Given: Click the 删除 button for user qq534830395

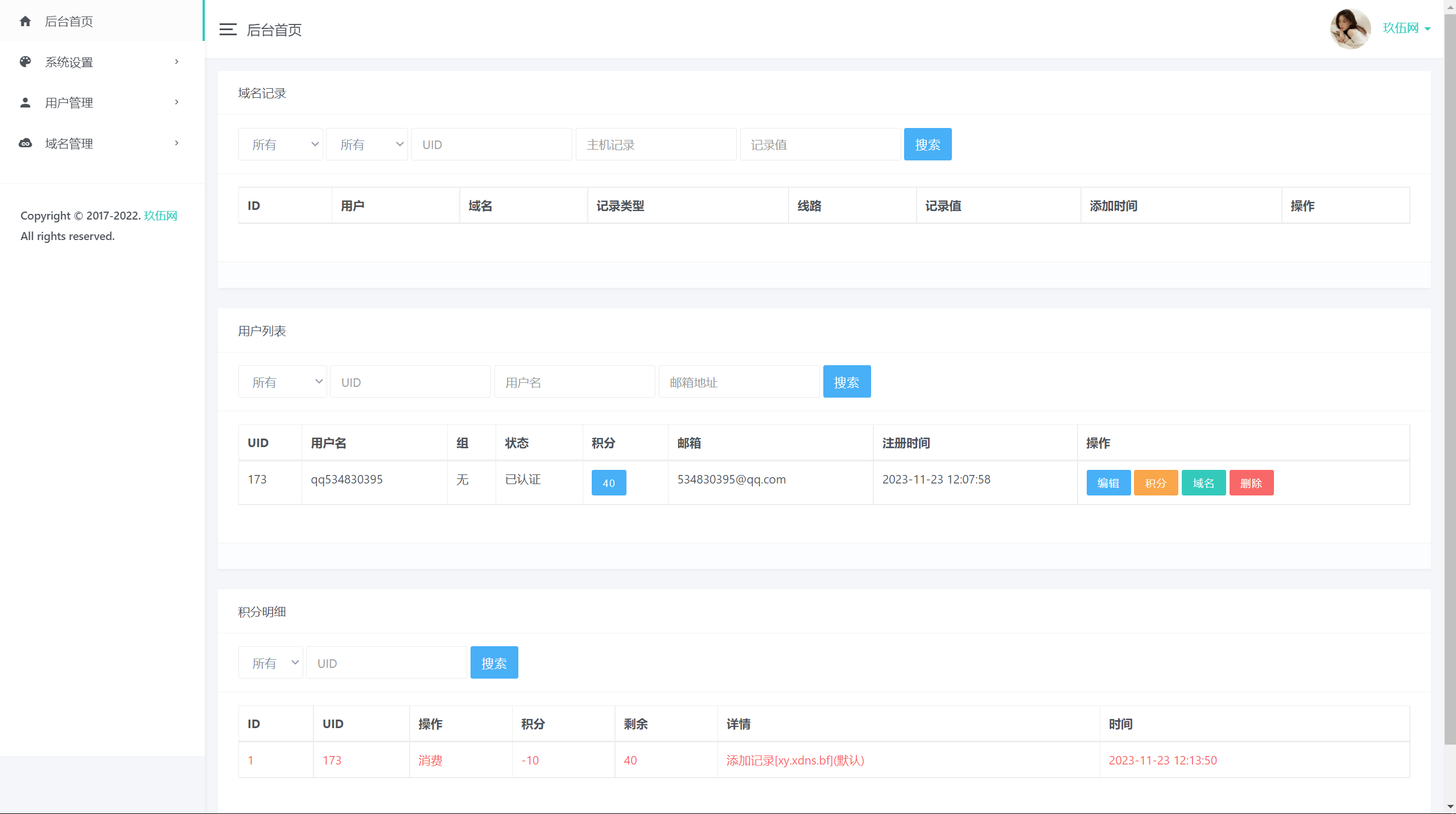Looking at the screenshot, I should coord(1250,483).
